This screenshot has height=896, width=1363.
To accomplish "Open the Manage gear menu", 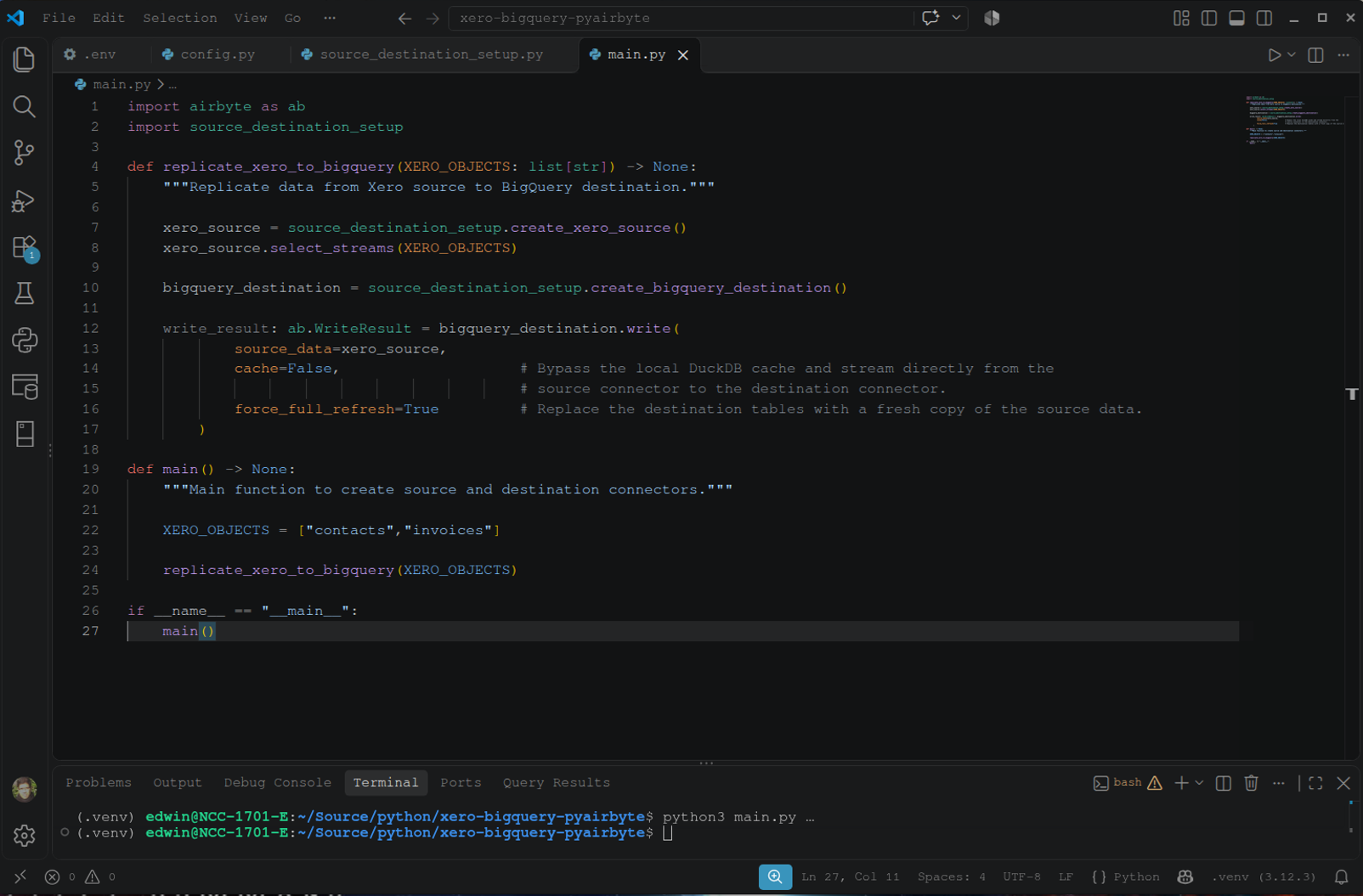I will tap(25, 836).
